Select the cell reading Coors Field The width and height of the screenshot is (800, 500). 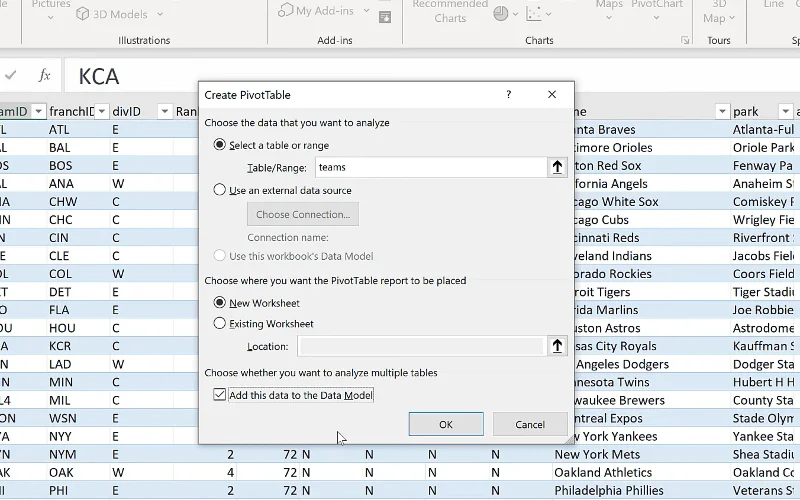[x=764, y=273]
